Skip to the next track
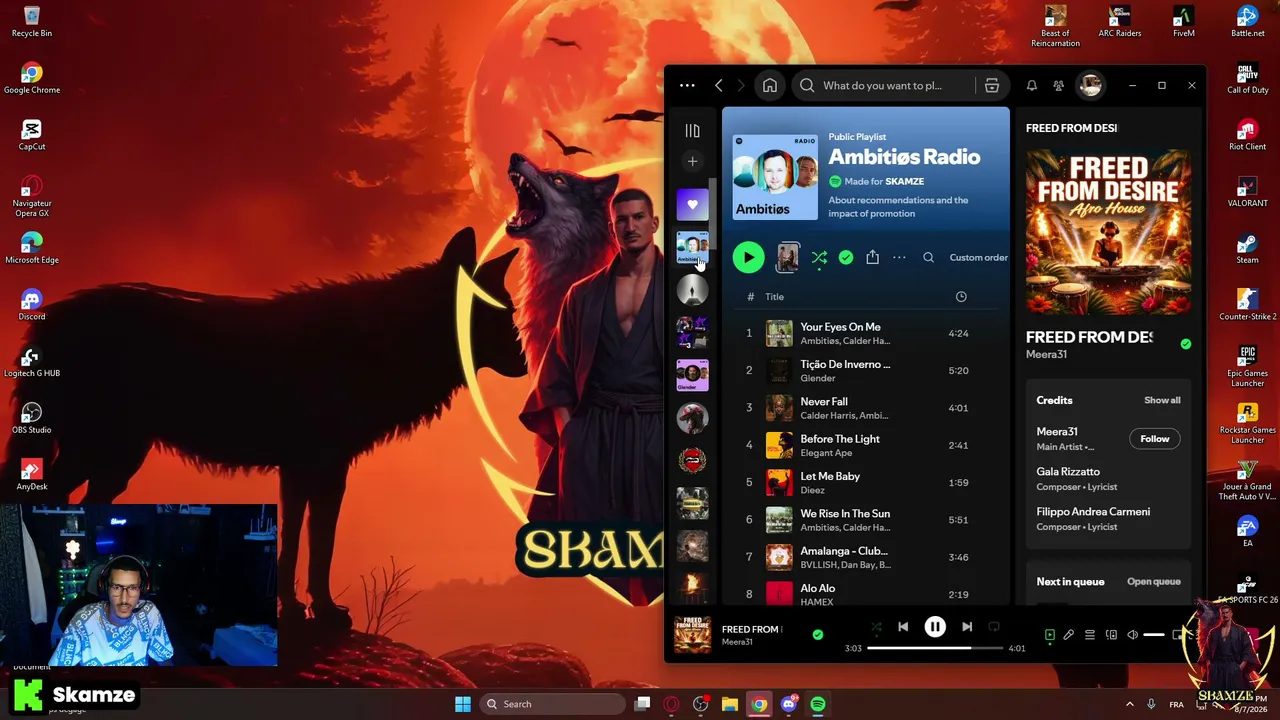The image size is (1280, 720). [967, 627]
